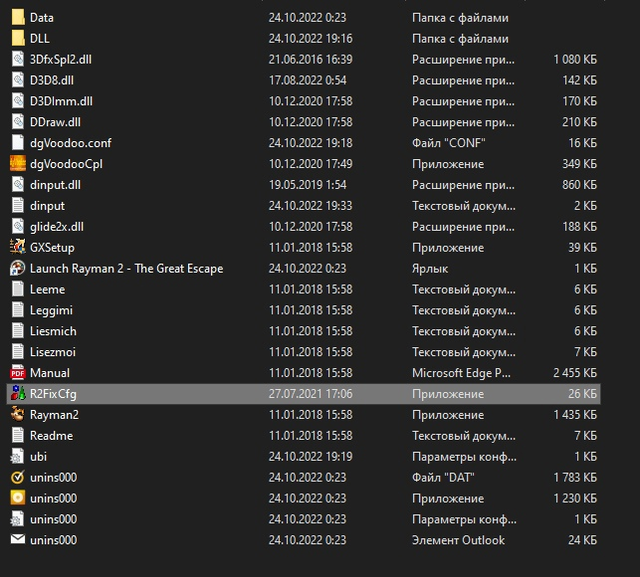Click the file name ubi
The width and height of the screenshot is (640, 577).
click(x=38, y=456)
